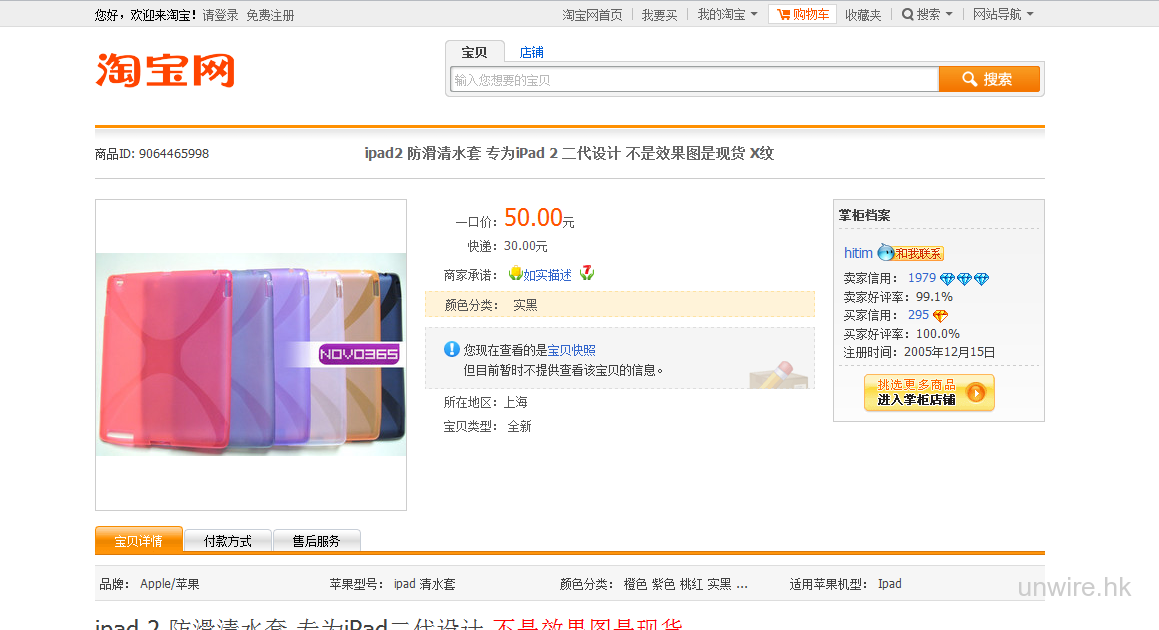Screen dimensions: 1159x630
Task: Click the 请登录 login link
Action: pyautogui.click(x=220, y=15)
